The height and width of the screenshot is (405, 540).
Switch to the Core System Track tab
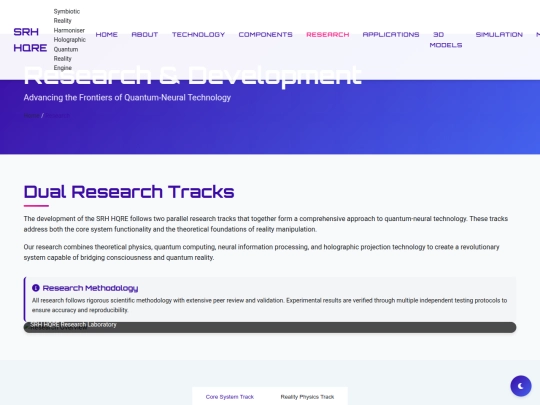pos(230,397)
